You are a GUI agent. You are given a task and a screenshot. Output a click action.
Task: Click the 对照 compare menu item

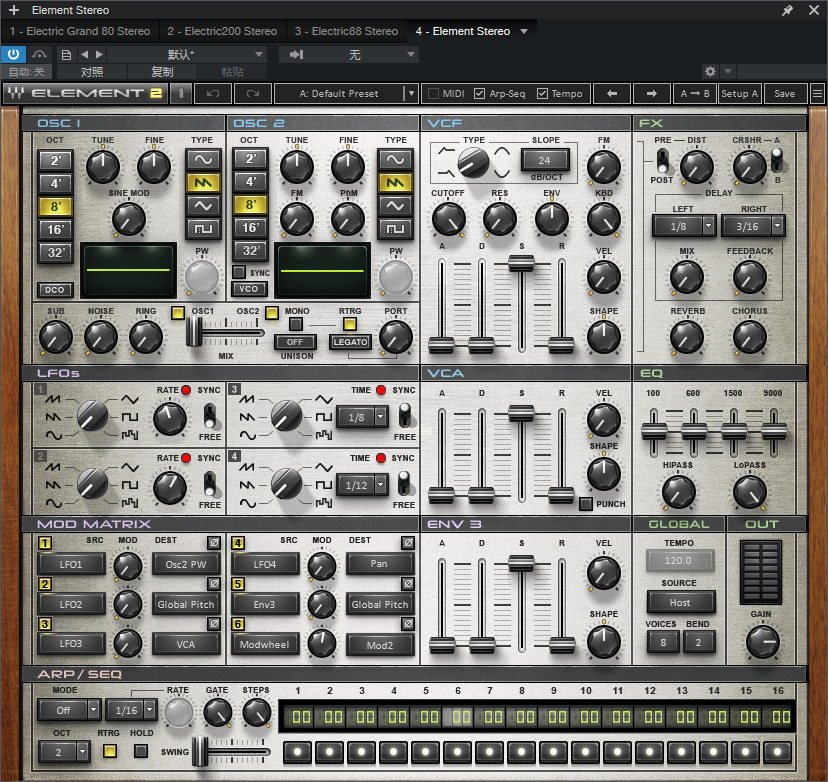click(92, 72)
